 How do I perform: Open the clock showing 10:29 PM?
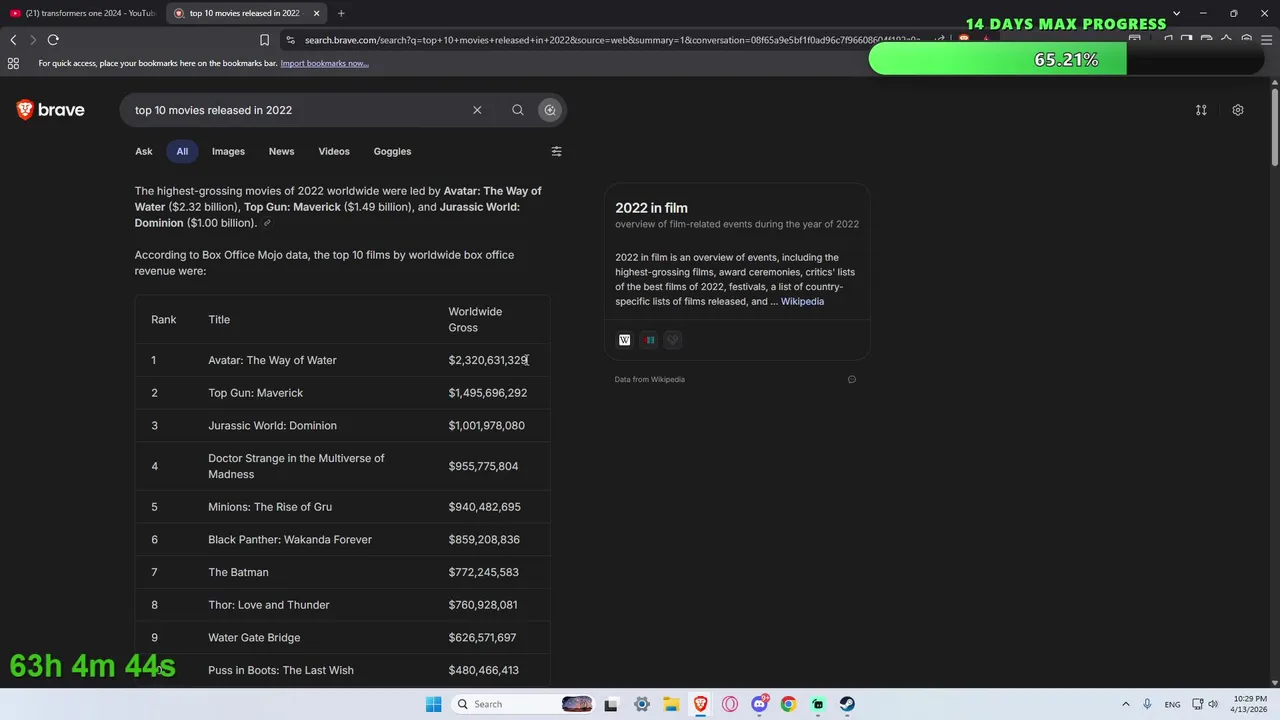pyautogui.click(x=1251, y=704)
